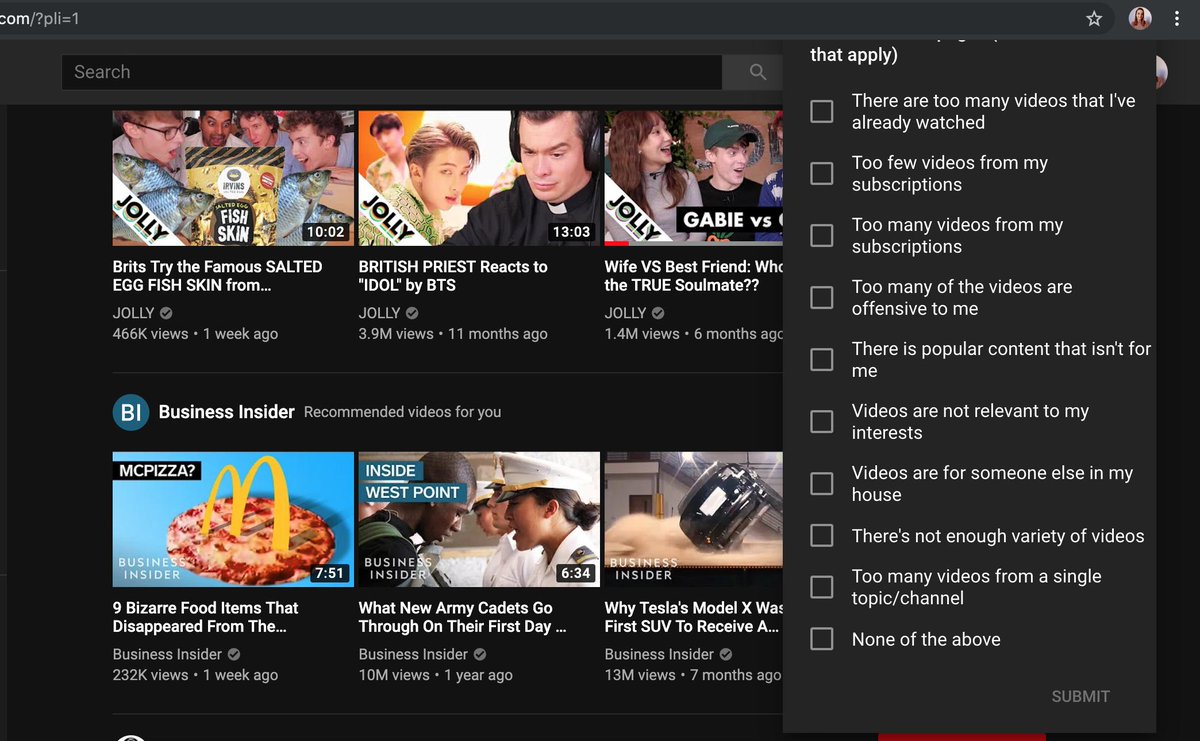Open the British Priest BTS video thumbnail
This screenshot has height=741, width=1200.
coord(479,178)
